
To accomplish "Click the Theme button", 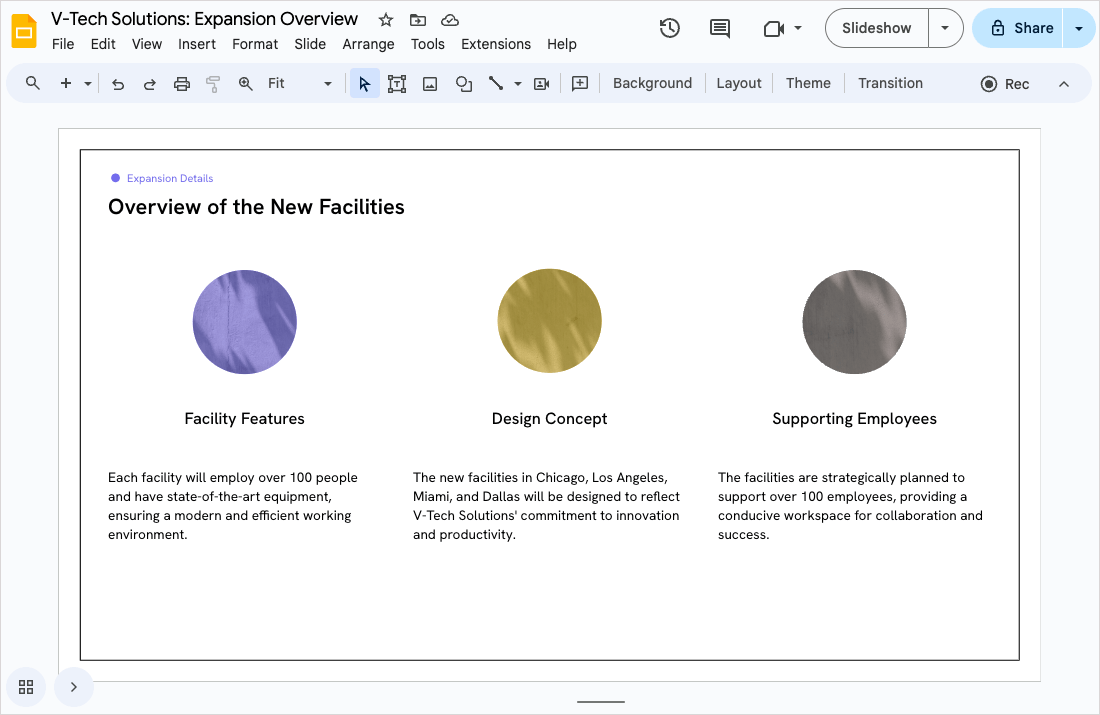I will tap(808, 83).
